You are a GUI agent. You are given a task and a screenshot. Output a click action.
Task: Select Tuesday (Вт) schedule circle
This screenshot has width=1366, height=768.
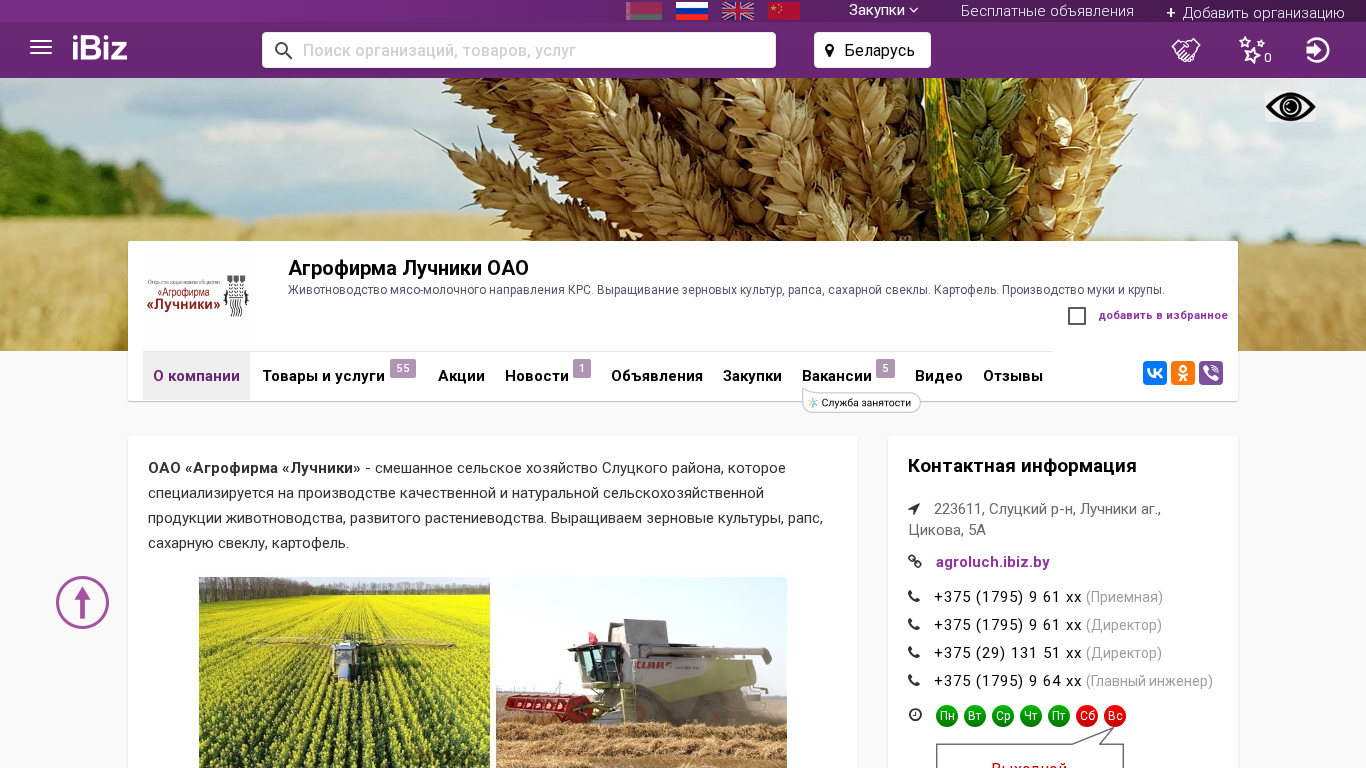tap(975, 716)
